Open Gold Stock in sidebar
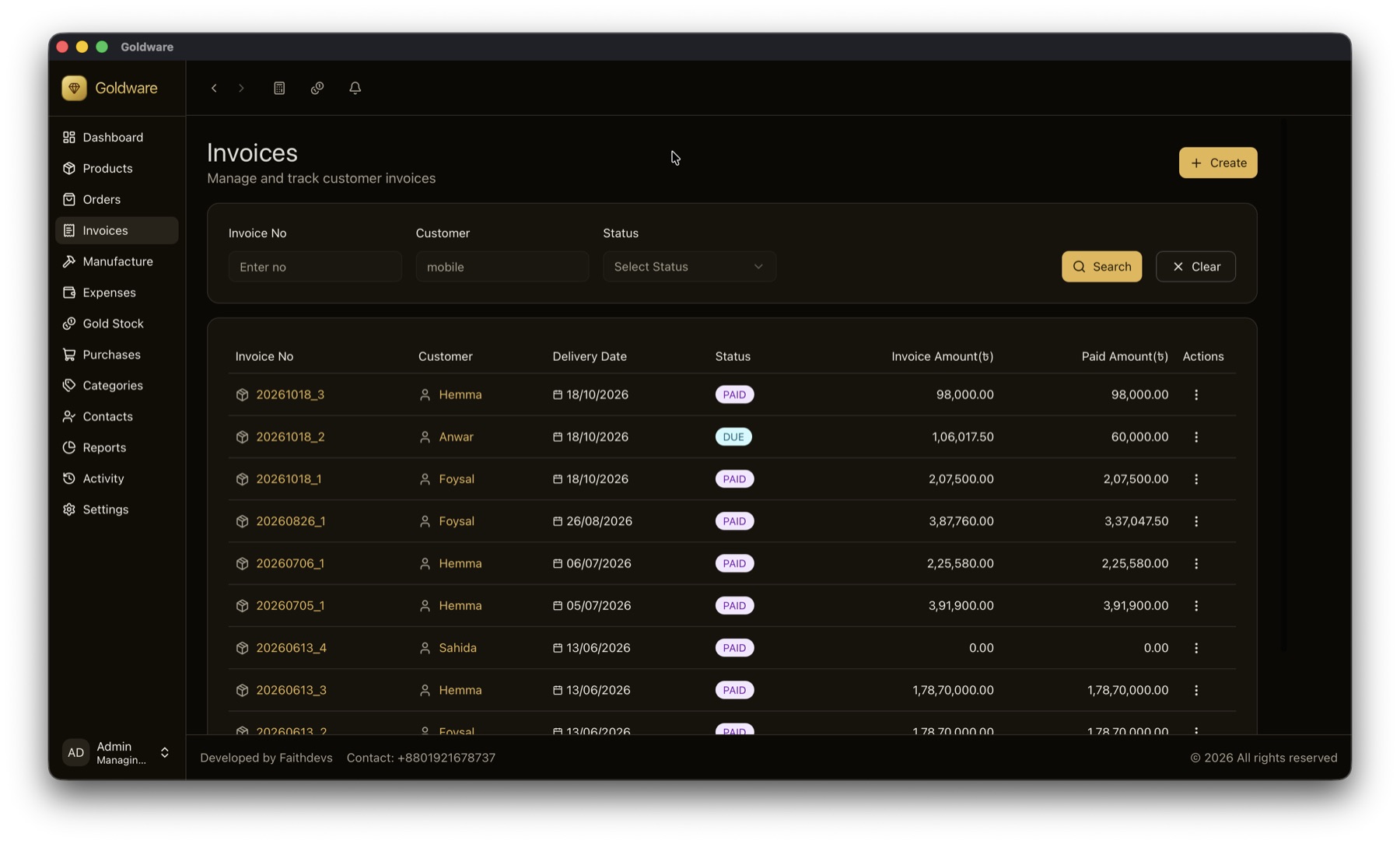Screen dimensions: 1400x844 (x=117, y=323)
